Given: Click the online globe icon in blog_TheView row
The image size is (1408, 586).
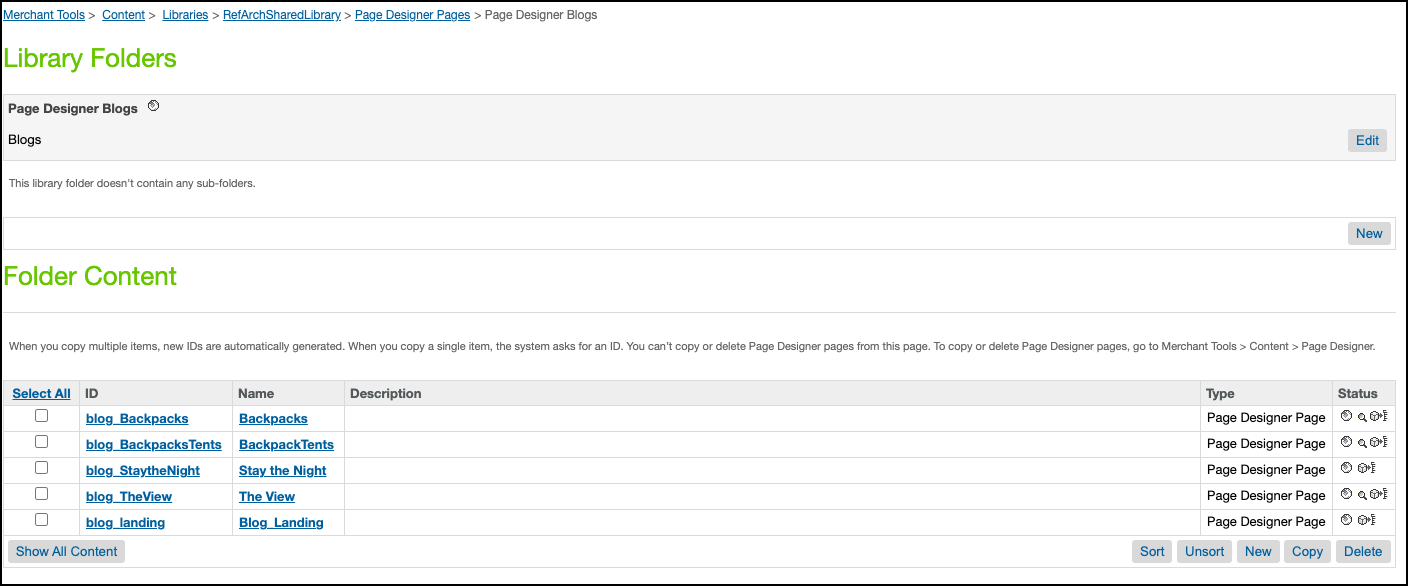Looking at the screenshot, I should (1346, 494).
